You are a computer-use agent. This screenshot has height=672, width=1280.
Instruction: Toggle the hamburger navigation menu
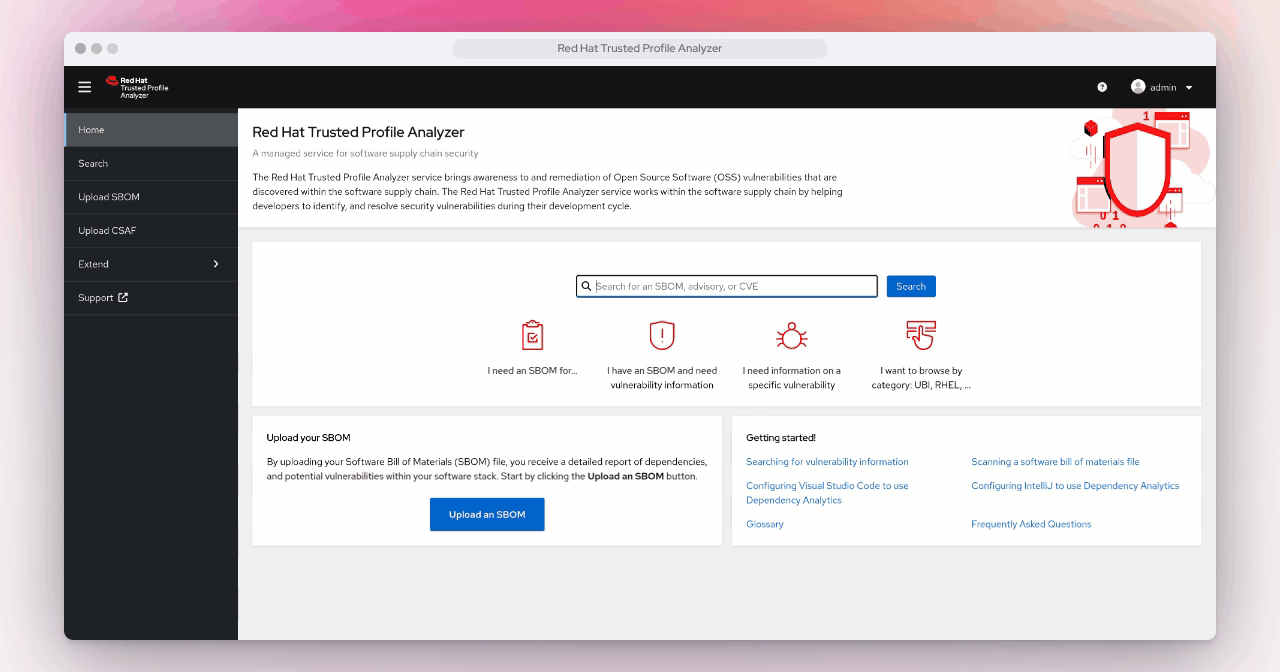(85, 87)
